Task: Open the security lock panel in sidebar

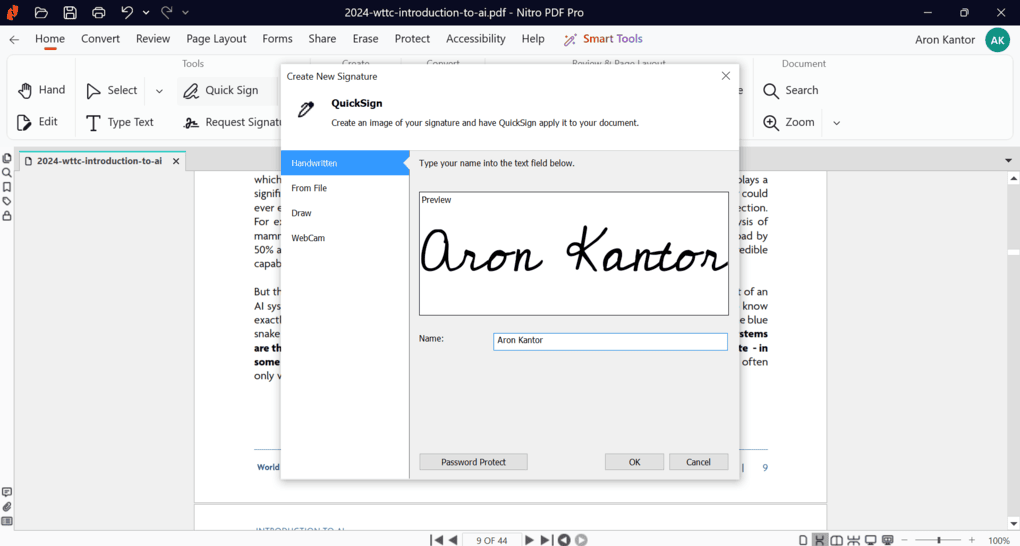Action: (7, 215)
